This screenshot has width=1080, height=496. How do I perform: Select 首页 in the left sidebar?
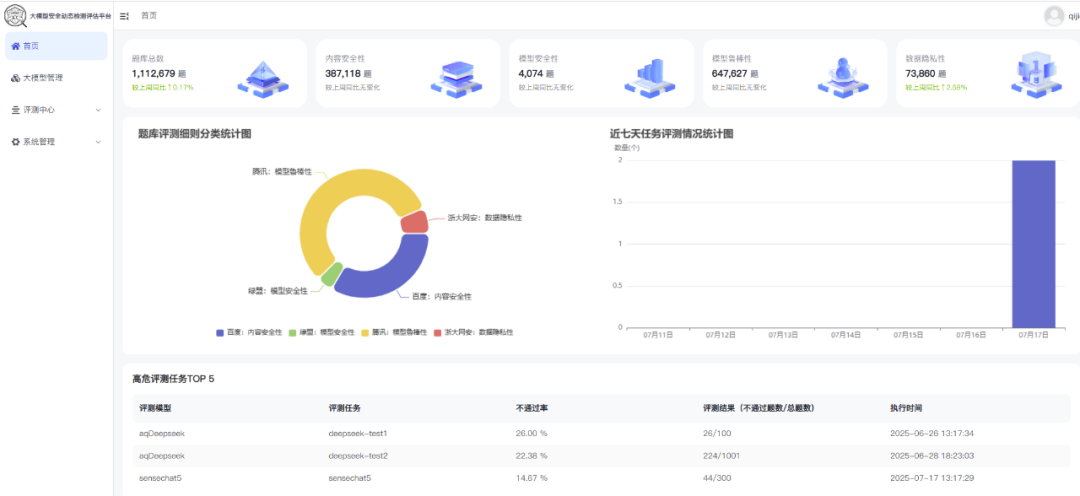(x=57, y=46)
